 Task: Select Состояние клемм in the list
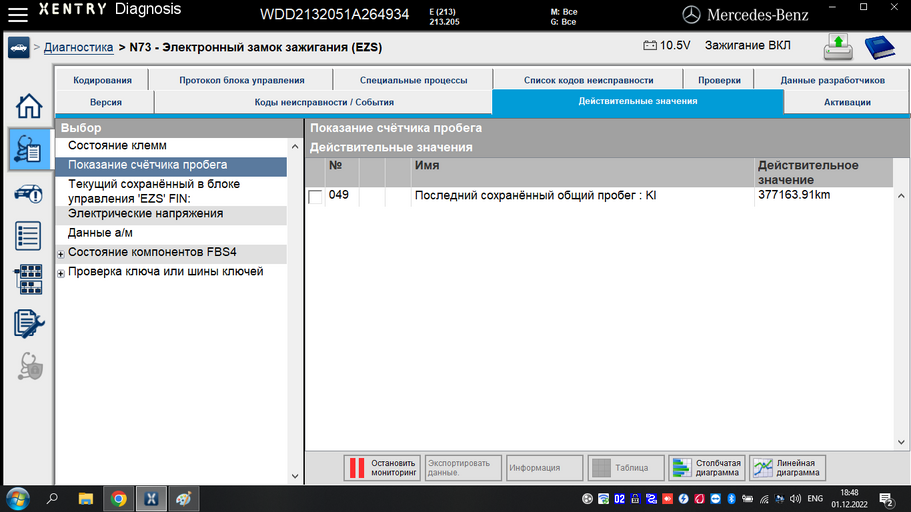point(171,146)
